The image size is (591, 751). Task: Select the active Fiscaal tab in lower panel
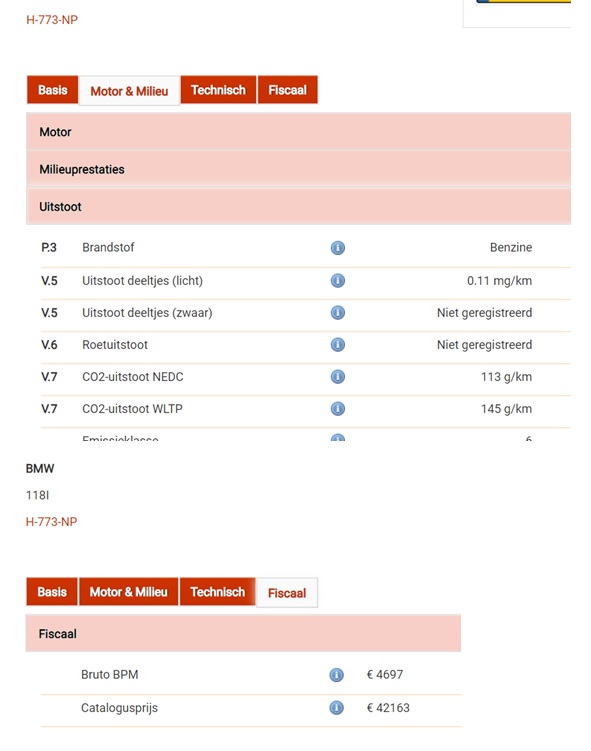tap(287, 593)
